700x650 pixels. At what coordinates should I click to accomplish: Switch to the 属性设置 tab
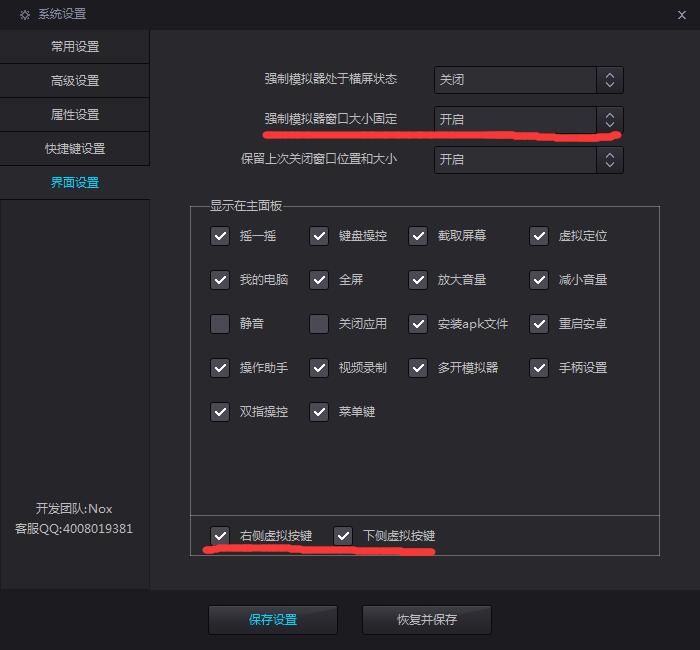(x=75, y=114)
